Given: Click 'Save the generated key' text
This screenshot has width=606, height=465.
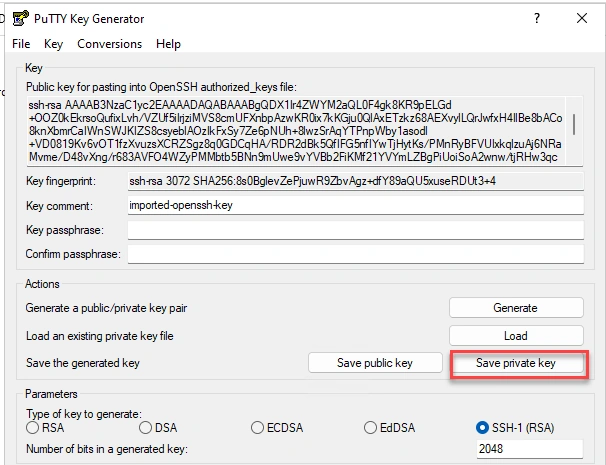Looking at the screenshot, I should coord(83,363).
